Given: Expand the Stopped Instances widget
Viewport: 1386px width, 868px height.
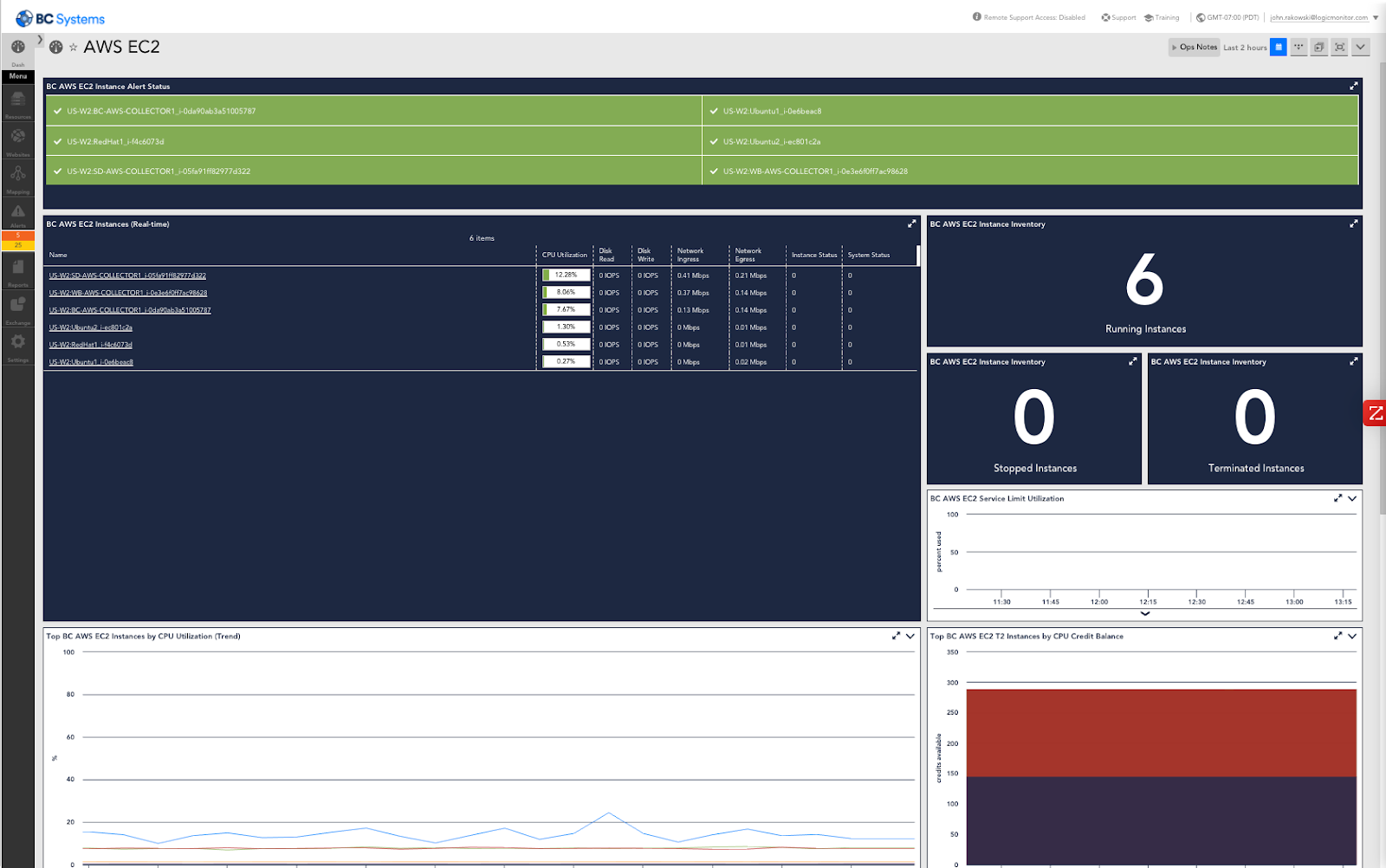Looking at the screenshot, I should (1132, 361).
